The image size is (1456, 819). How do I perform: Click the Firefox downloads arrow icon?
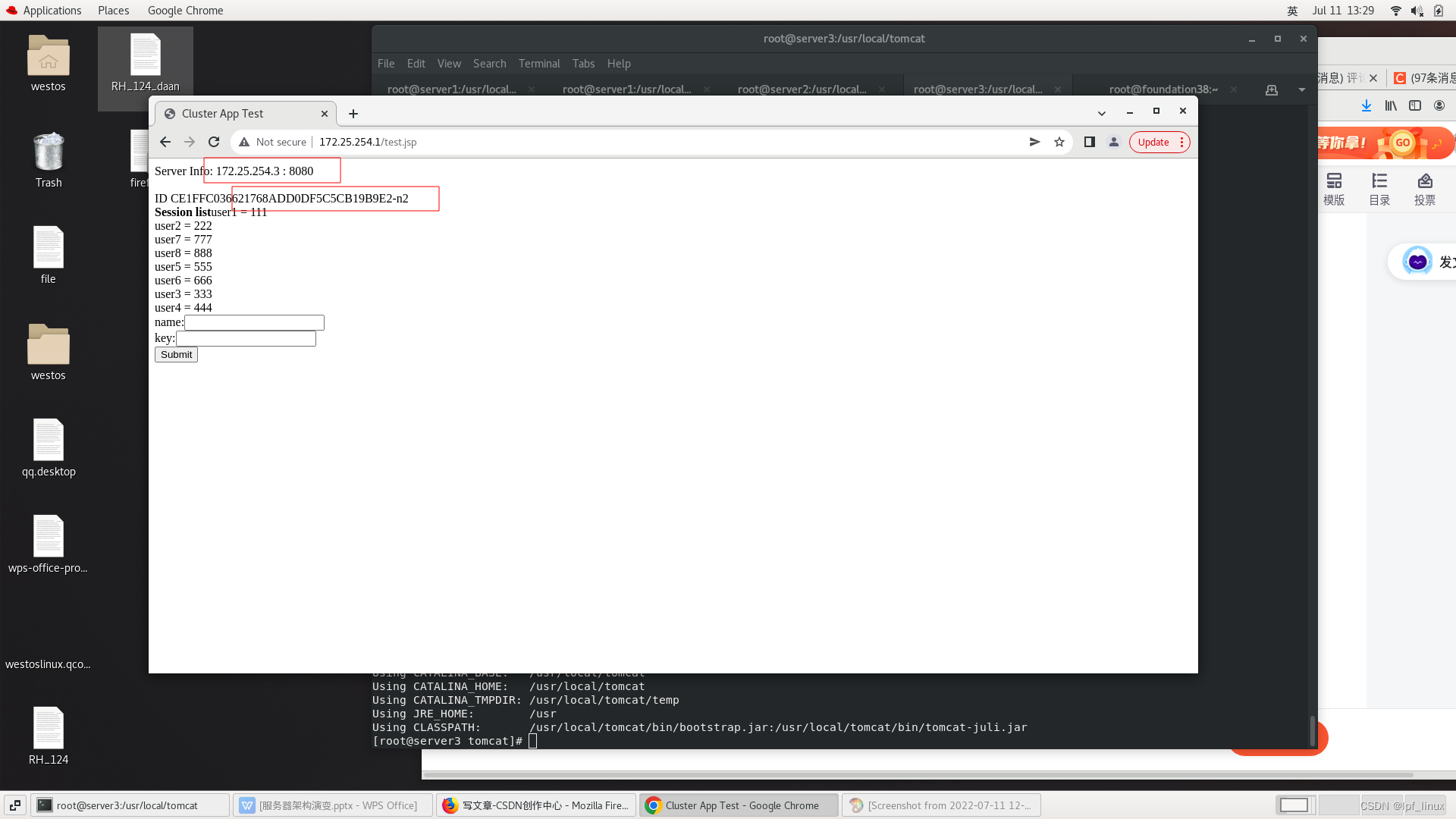(x=1366, y=106)
